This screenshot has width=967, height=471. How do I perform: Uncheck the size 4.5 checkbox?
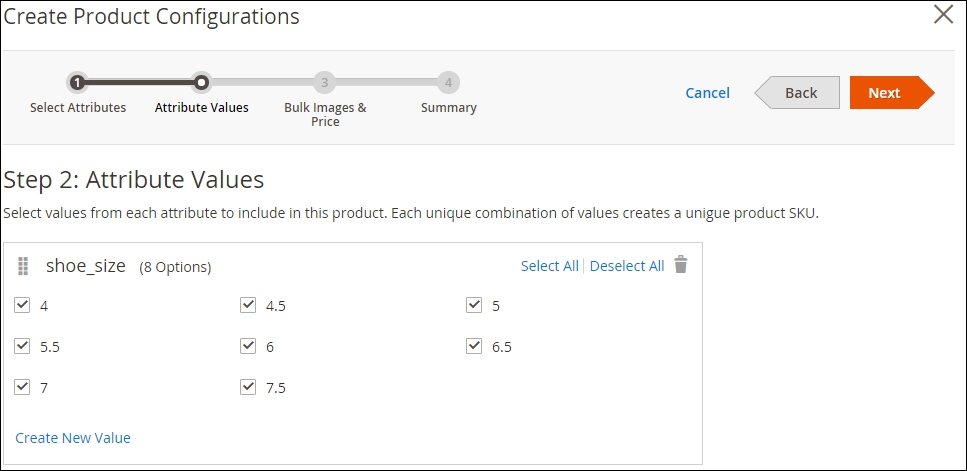248,306
